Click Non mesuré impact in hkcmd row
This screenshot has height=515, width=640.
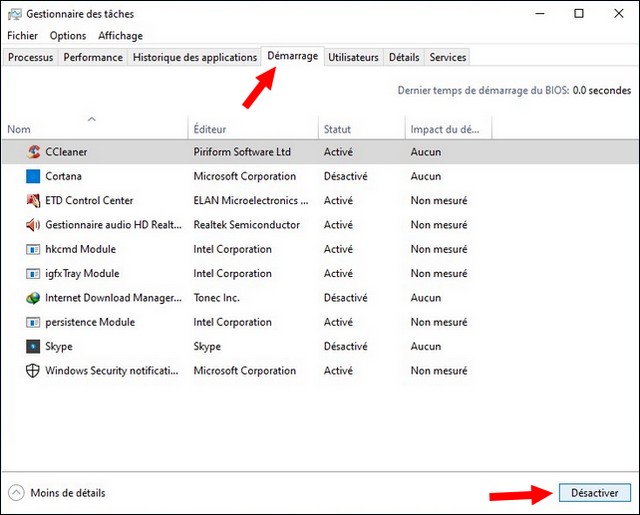pos(439,249)
